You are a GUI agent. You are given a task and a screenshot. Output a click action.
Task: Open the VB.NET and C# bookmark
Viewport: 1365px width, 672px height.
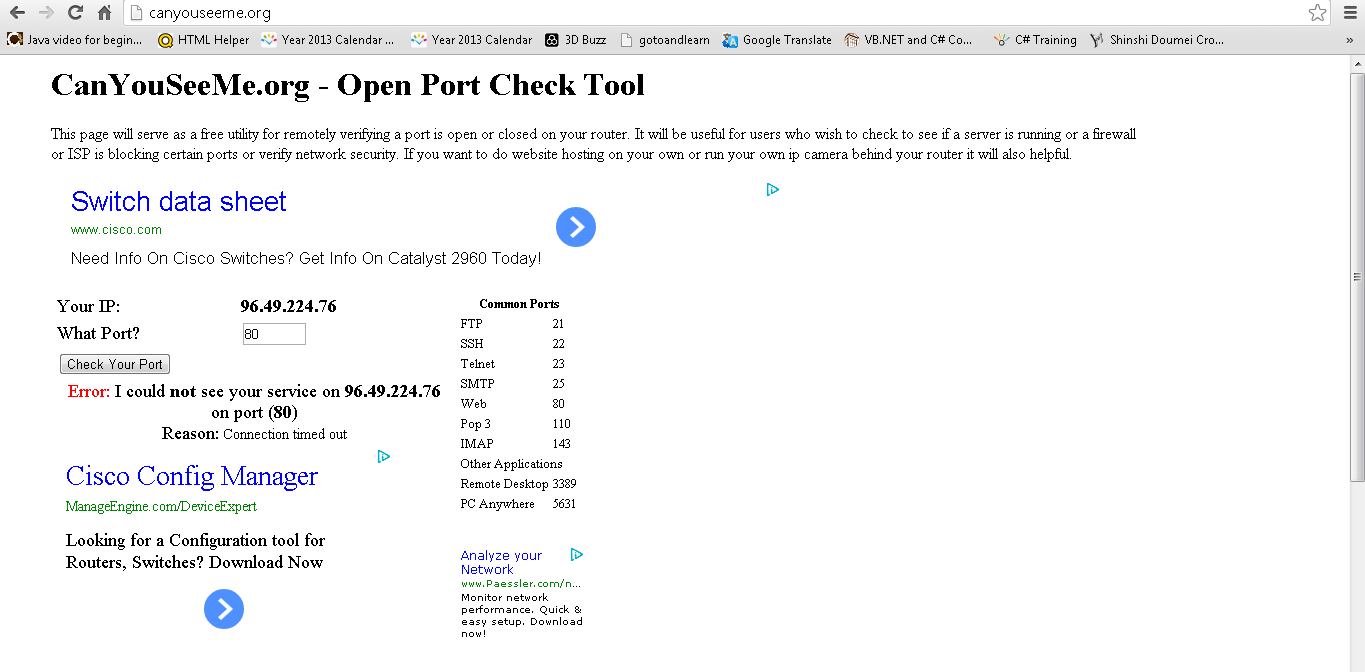909,40
